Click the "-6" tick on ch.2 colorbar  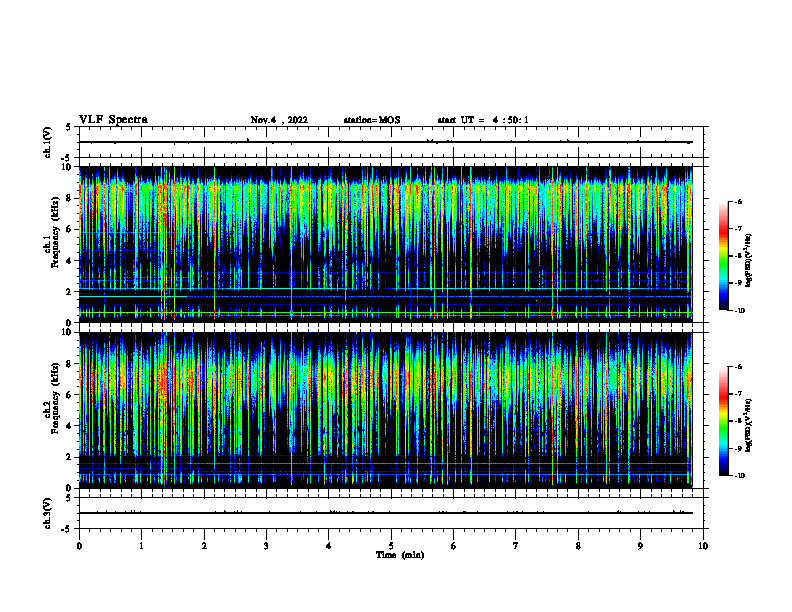click(738, 367)
